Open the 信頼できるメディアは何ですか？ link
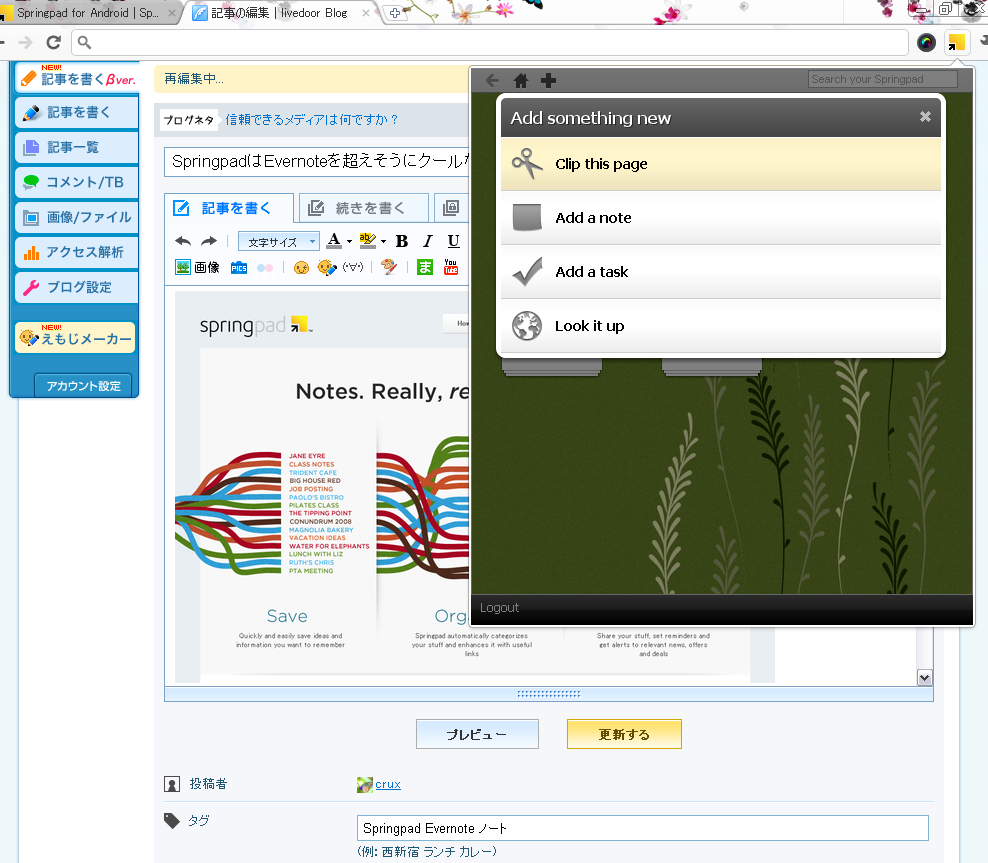Screen dimensions: 988x863 (312, 119)
